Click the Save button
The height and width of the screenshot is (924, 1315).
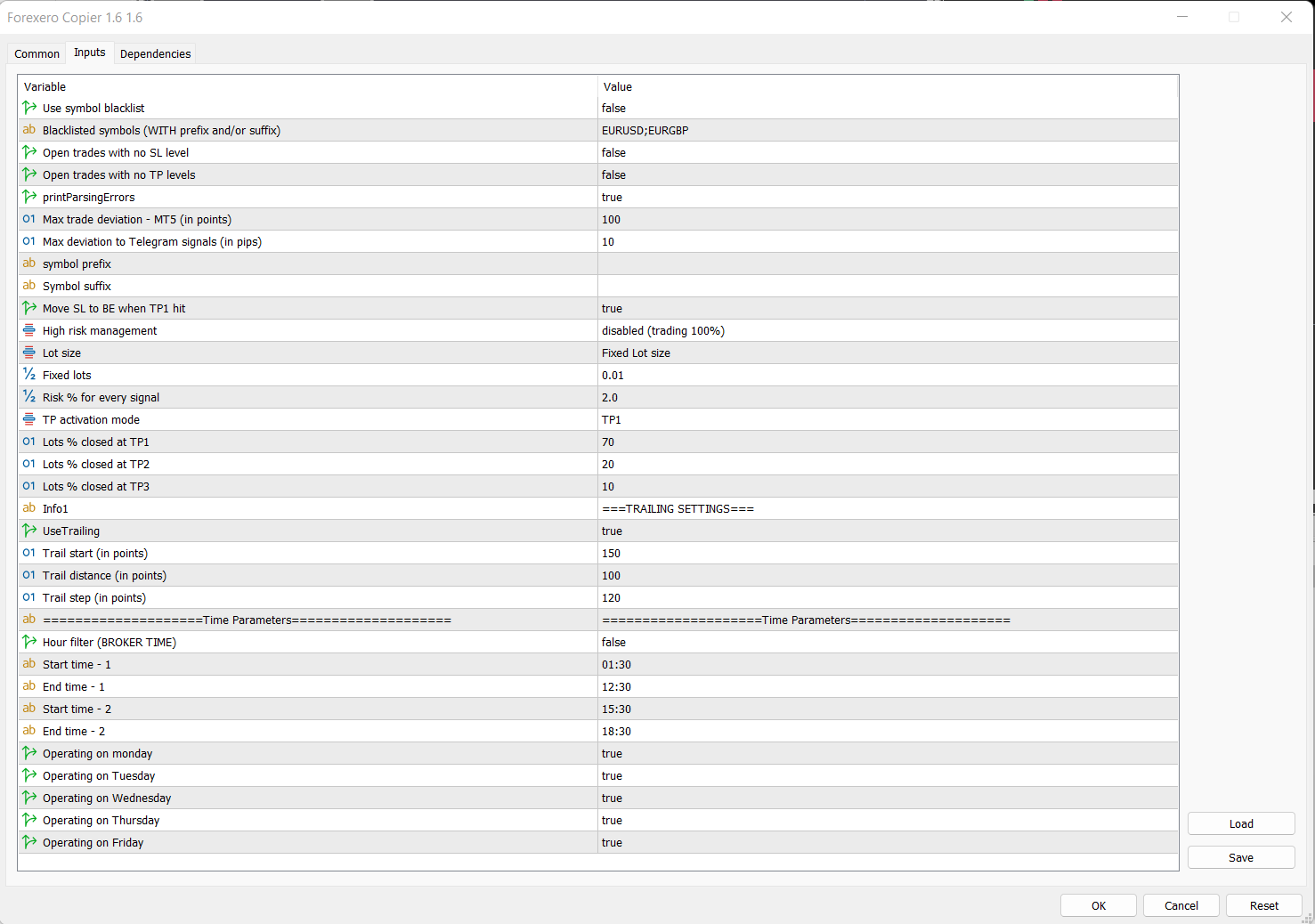[x=1241, y=857]
